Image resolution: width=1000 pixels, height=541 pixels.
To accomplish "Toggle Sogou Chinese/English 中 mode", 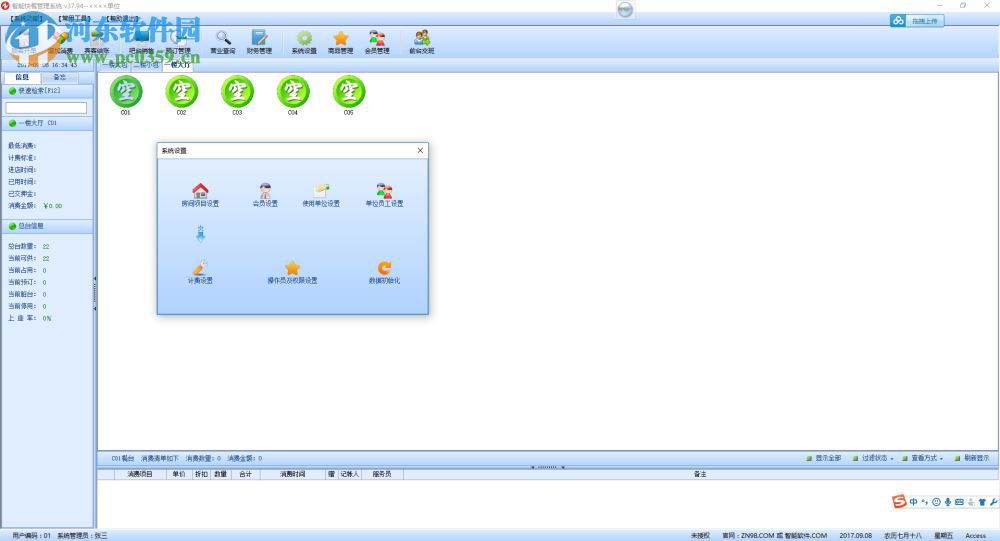I will click(x=914, y=502).
